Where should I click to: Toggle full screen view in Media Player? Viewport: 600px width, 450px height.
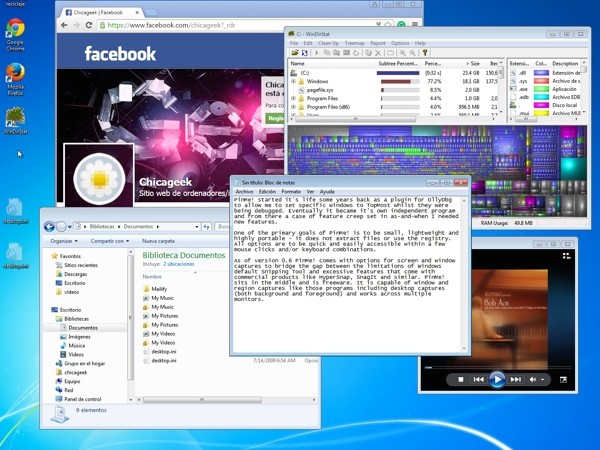tap(563, 380)
